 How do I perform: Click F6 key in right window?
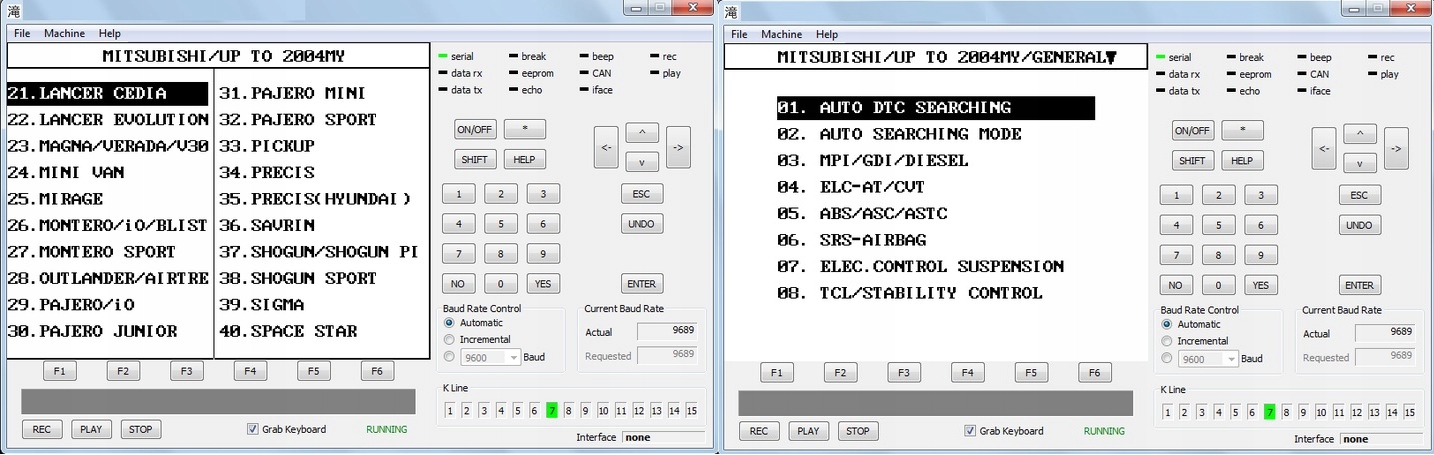[x=1094, y=373]
